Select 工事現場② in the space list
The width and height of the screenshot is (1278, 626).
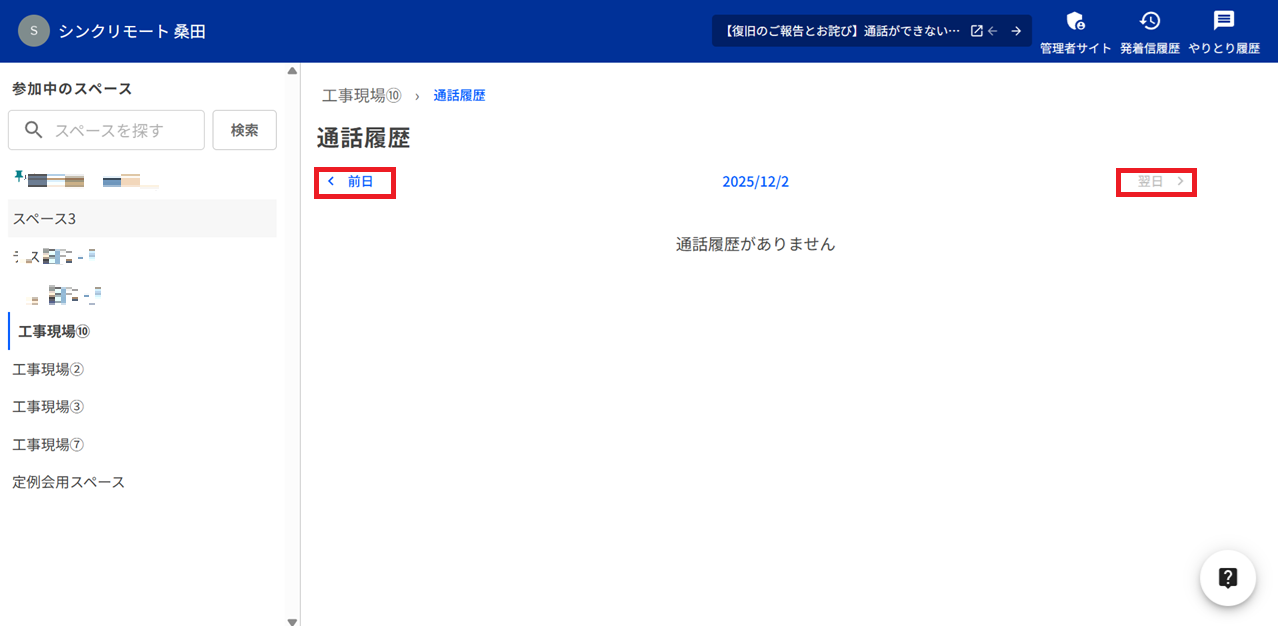point(47,369)
